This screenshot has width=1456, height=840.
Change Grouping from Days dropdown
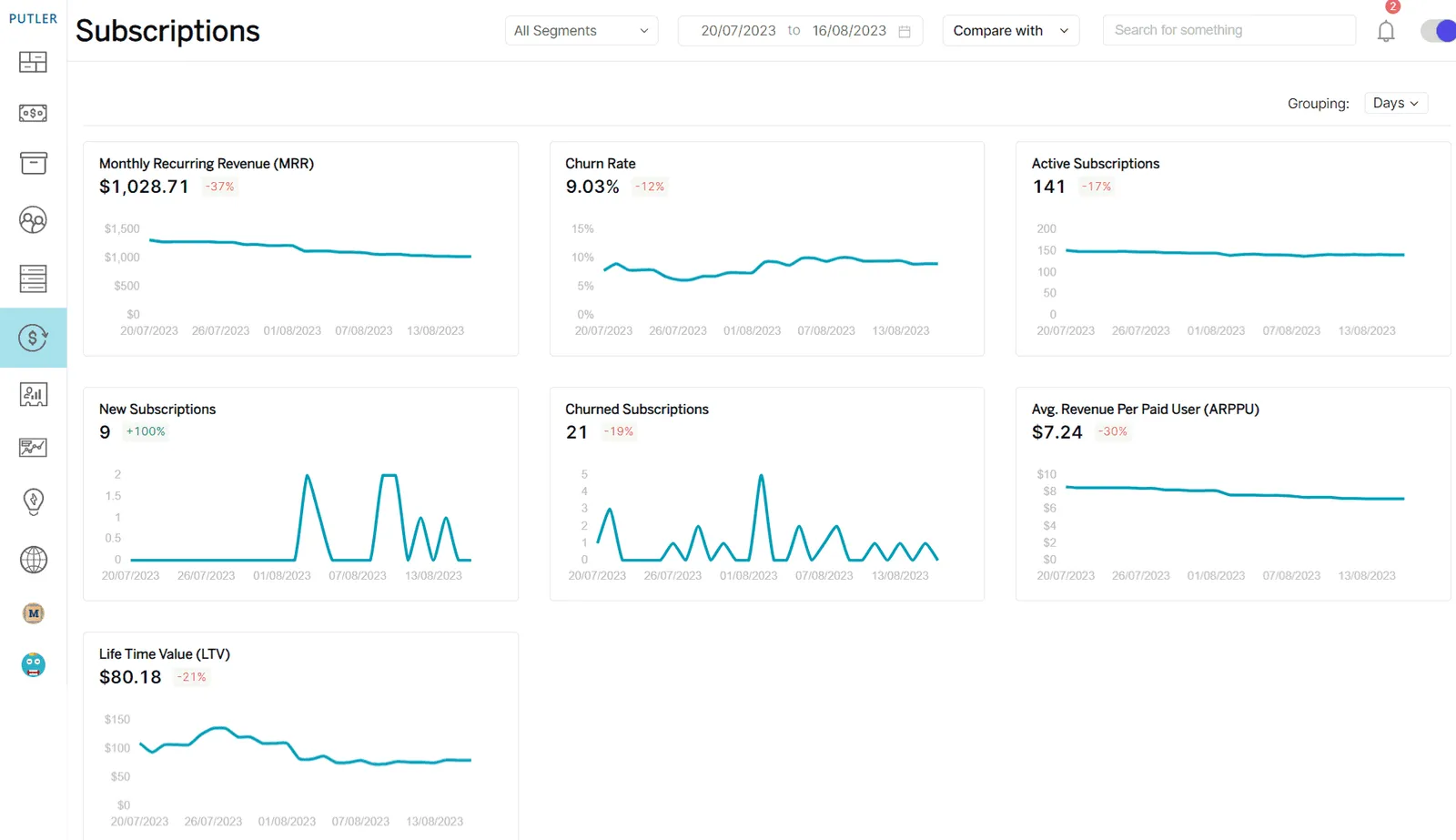click(x=1396, y=103)
